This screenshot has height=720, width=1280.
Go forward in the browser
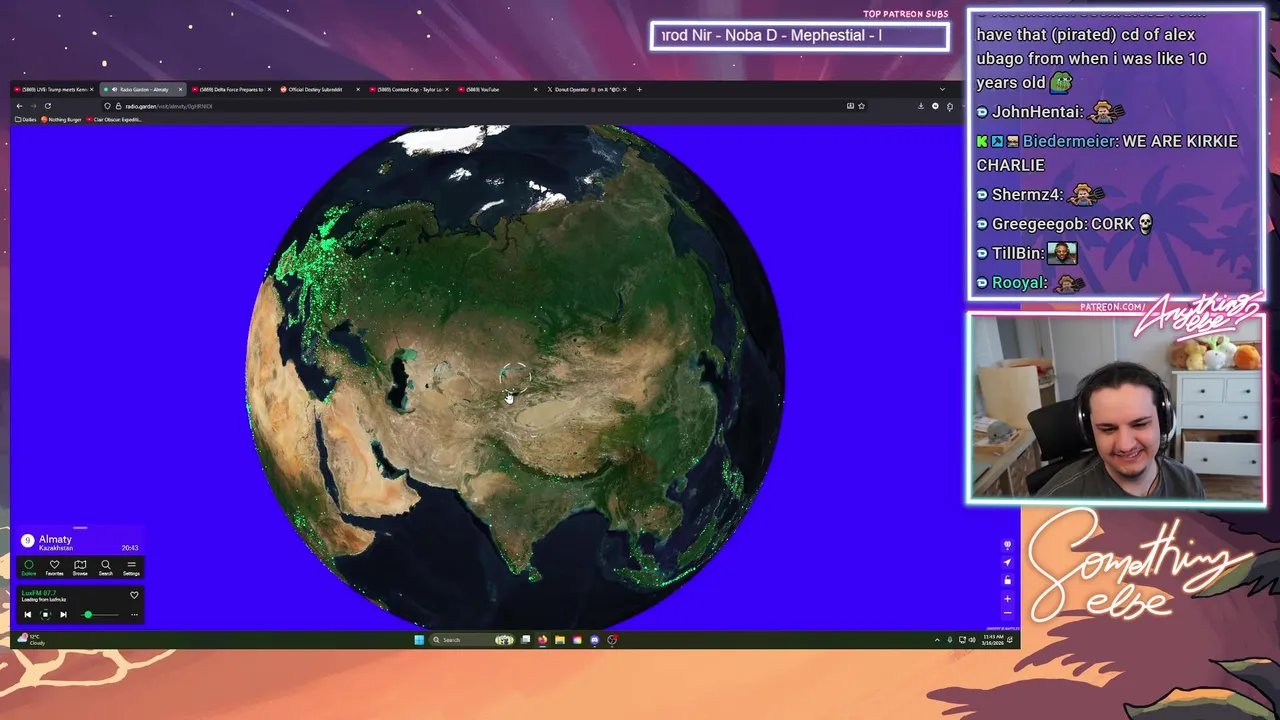click(x=33, y=106)
